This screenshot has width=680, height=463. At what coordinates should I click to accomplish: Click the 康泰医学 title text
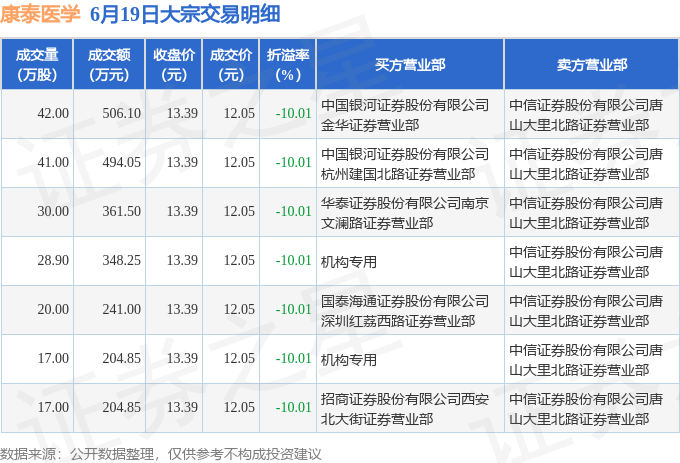pyautogui.click(x=40, y=14)
